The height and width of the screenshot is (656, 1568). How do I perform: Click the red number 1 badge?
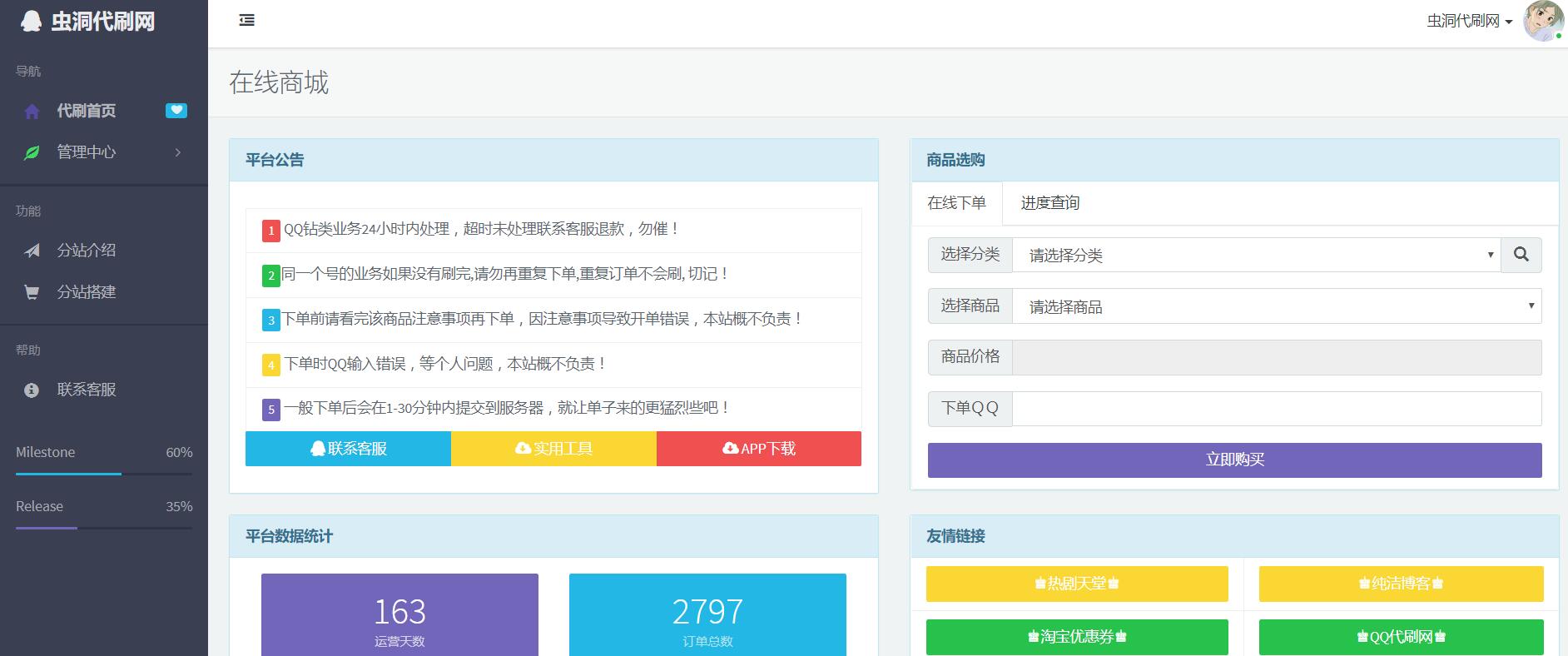[271, 231]
